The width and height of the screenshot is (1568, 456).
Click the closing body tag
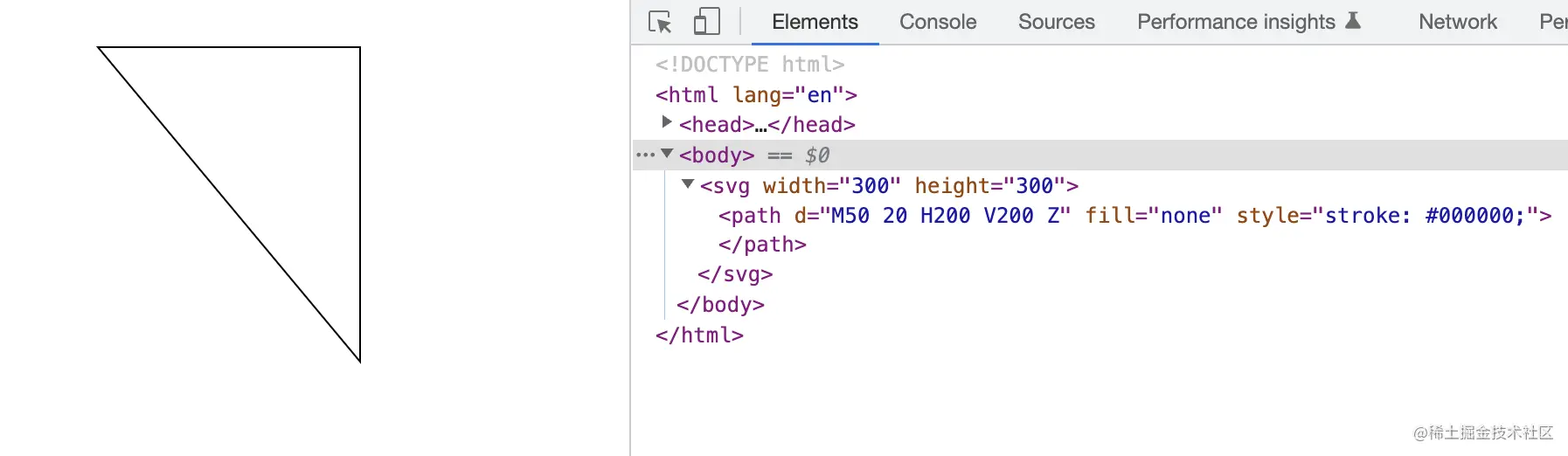(x=720, y=305)
